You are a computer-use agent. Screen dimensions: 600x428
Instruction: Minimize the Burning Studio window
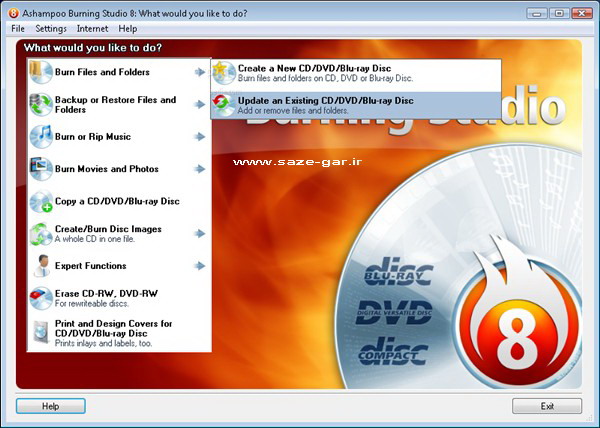click(x=537, y=14)
